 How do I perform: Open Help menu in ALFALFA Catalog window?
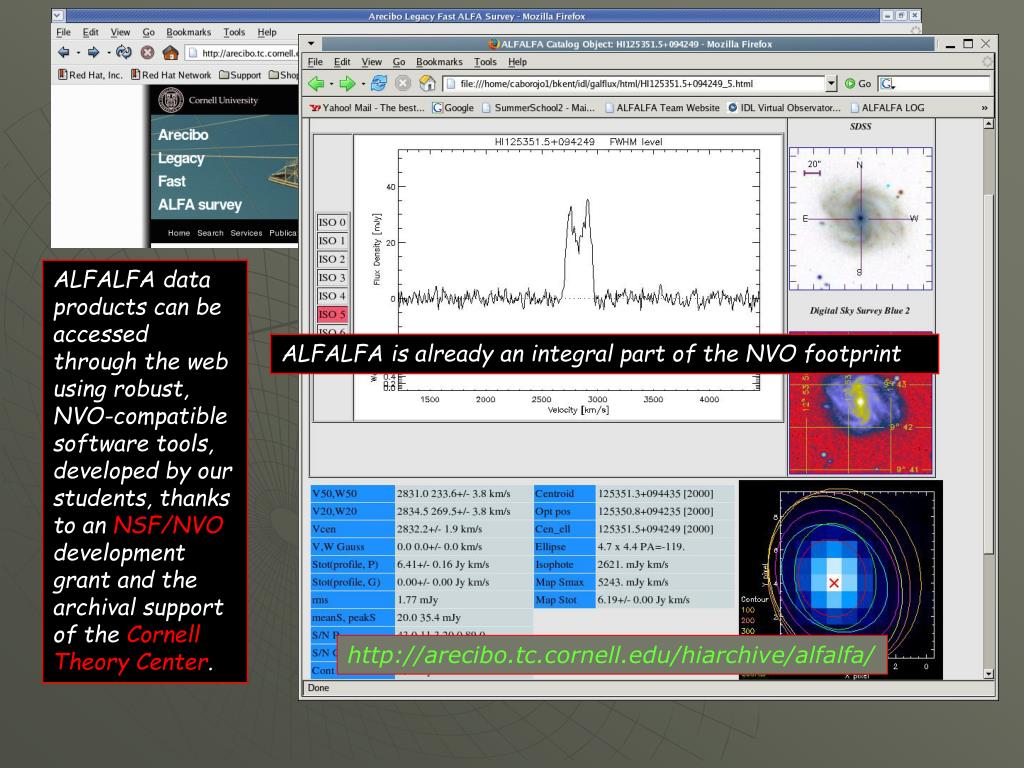click(x=517, y=61)
